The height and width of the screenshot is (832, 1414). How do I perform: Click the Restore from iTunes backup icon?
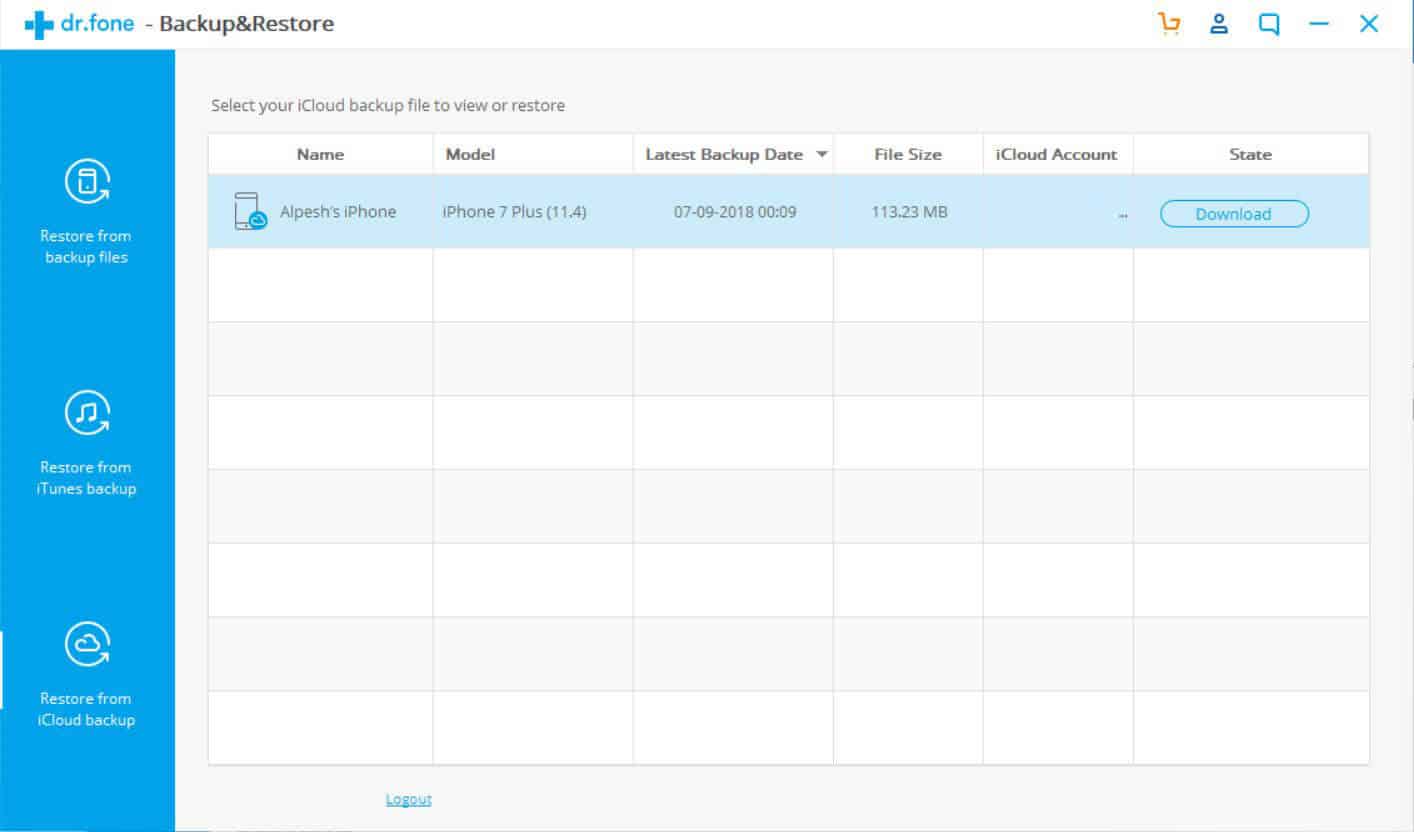pyautogui.click(x=87, y=413)
